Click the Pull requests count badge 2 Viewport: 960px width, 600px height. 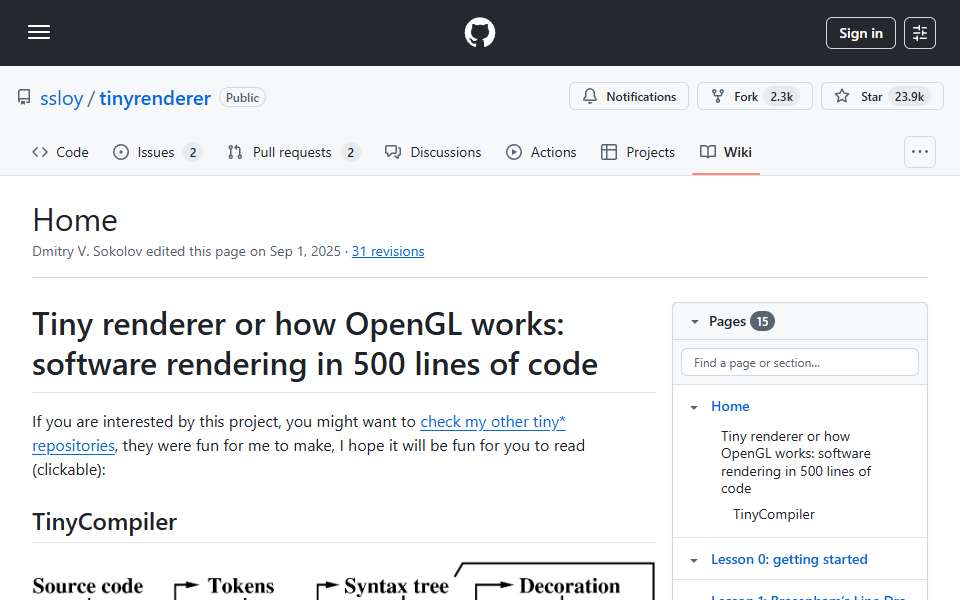(x=350, y=152)
